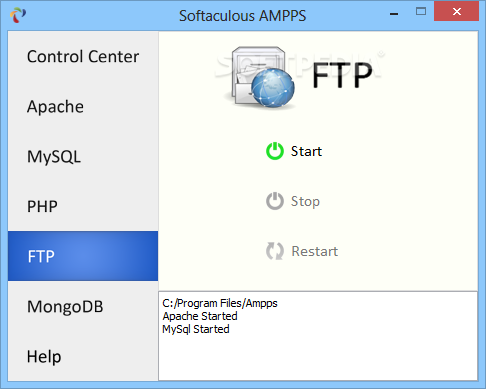Click inside the status log box
The height and width of the screenshot is (389, 486).
(x=318, y=336)
